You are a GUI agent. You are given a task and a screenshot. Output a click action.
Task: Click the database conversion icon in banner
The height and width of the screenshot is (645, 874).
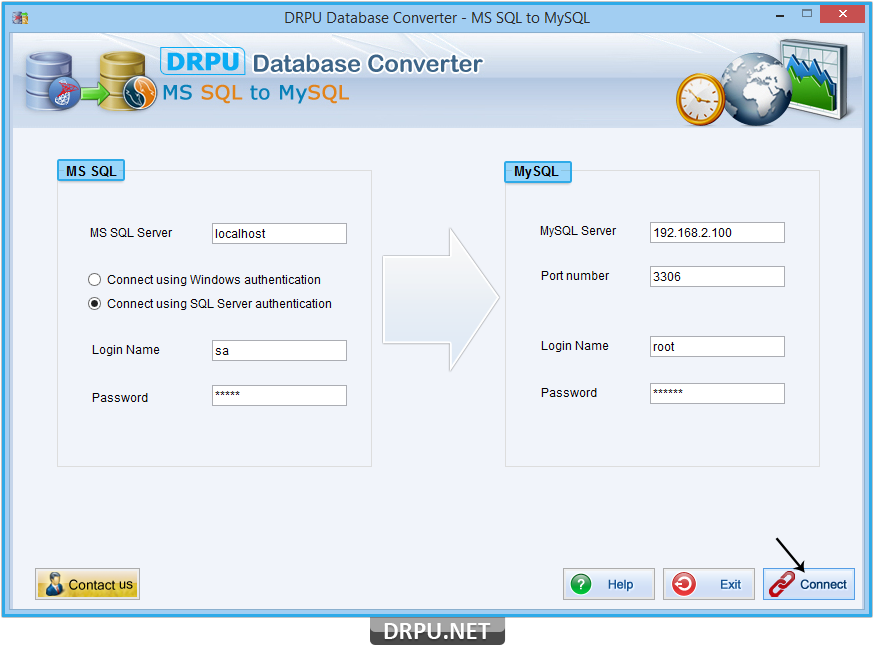click(91, 81)
